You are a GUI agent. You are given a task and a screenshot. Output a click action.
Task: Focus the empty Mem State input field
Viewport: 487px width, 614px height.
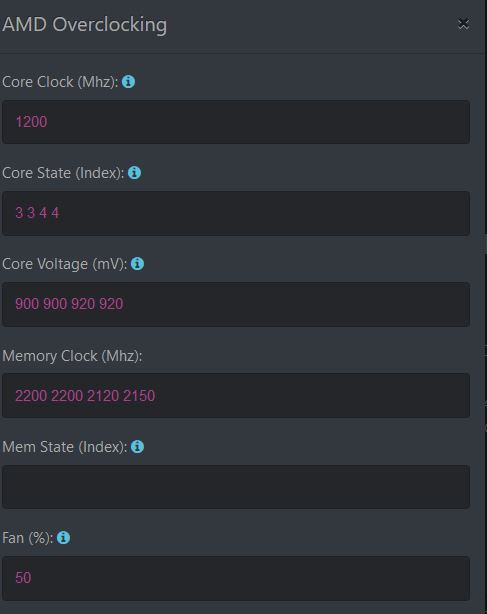pyautogui.click(x=236, y=487)
